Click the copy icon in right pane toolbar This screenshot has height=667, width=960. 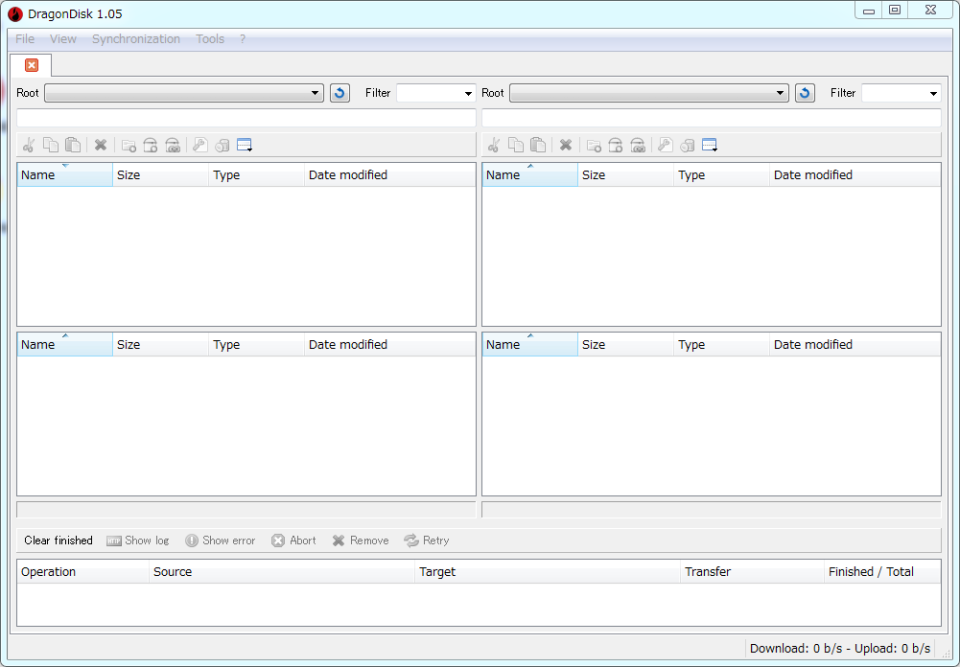[x=516, y=145]
